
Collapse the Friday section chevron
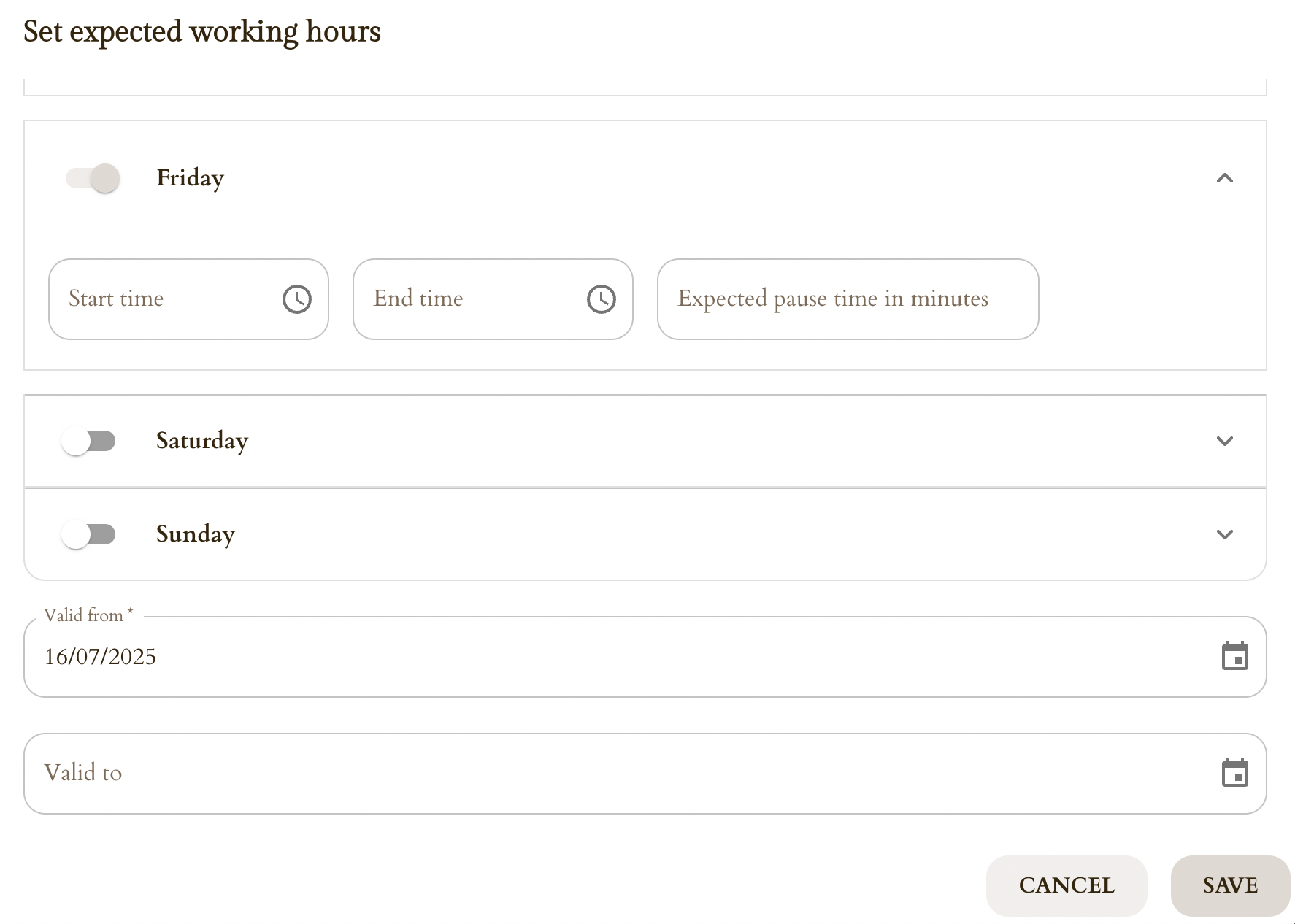pyautogui.click(x=1225, y=178)
